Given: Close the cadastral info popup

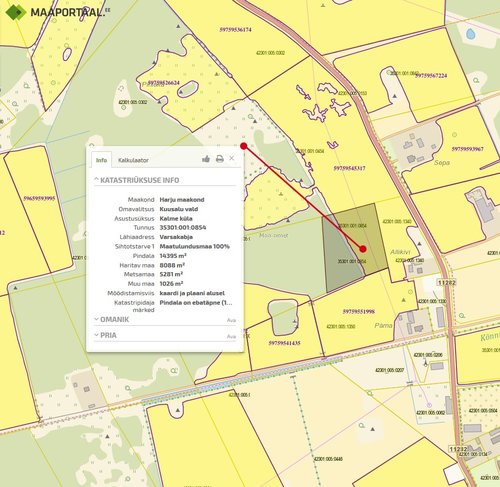Looking at the screenshot, I should click(x=232, y=158).
